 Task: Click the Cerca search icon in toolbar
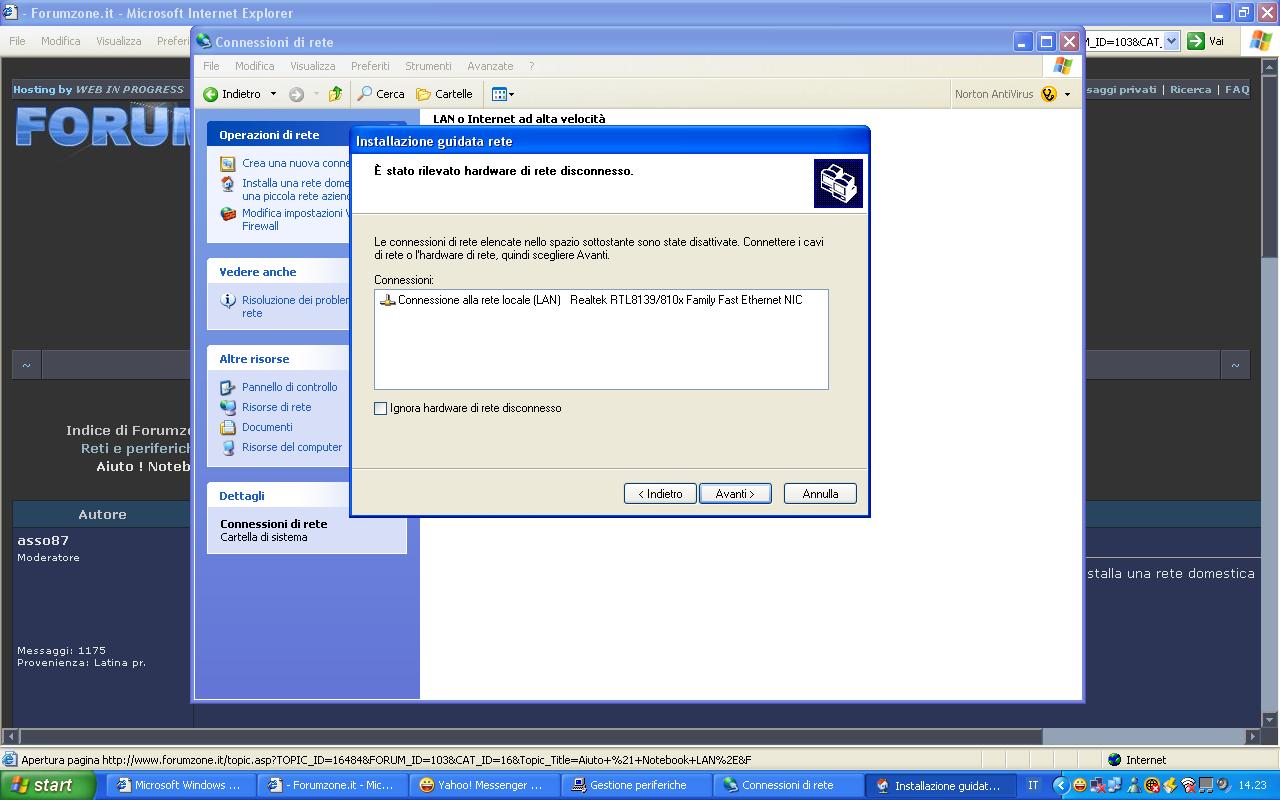tap(366, 94)
